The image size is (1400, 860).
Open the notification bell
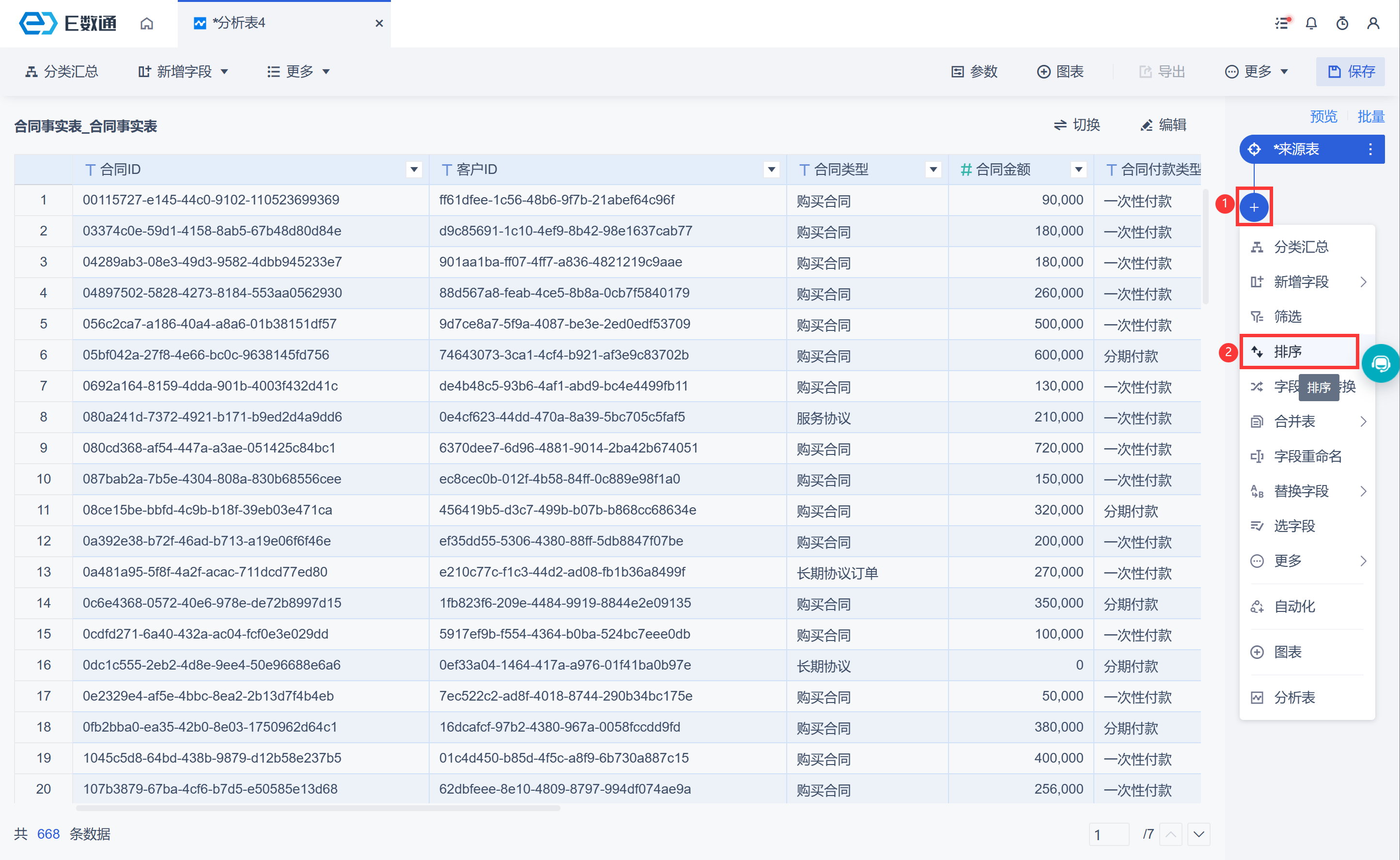tap(1311, 23)
